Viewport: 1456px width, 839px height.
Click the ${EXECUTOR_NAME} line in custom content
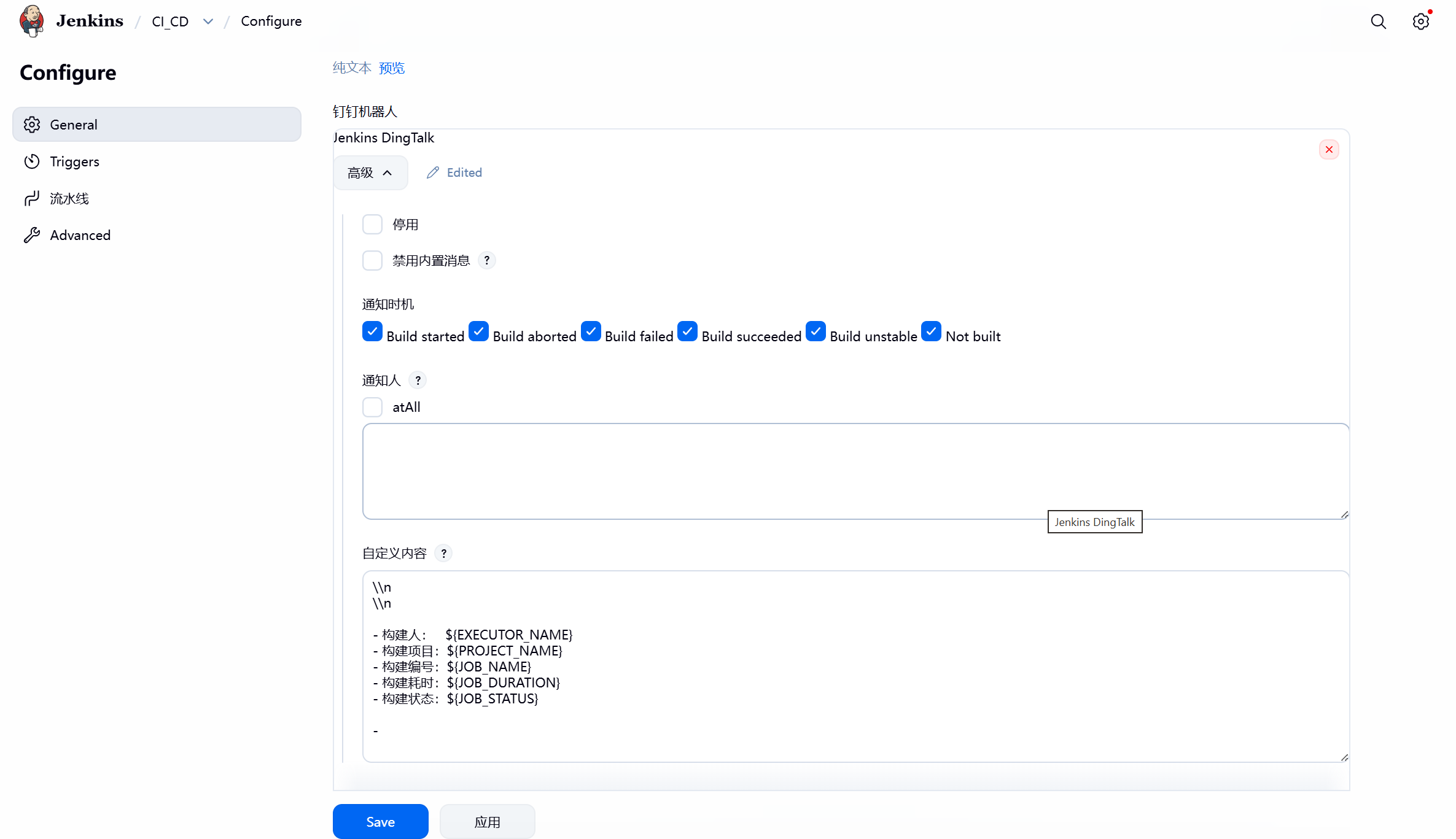(473, 635)
